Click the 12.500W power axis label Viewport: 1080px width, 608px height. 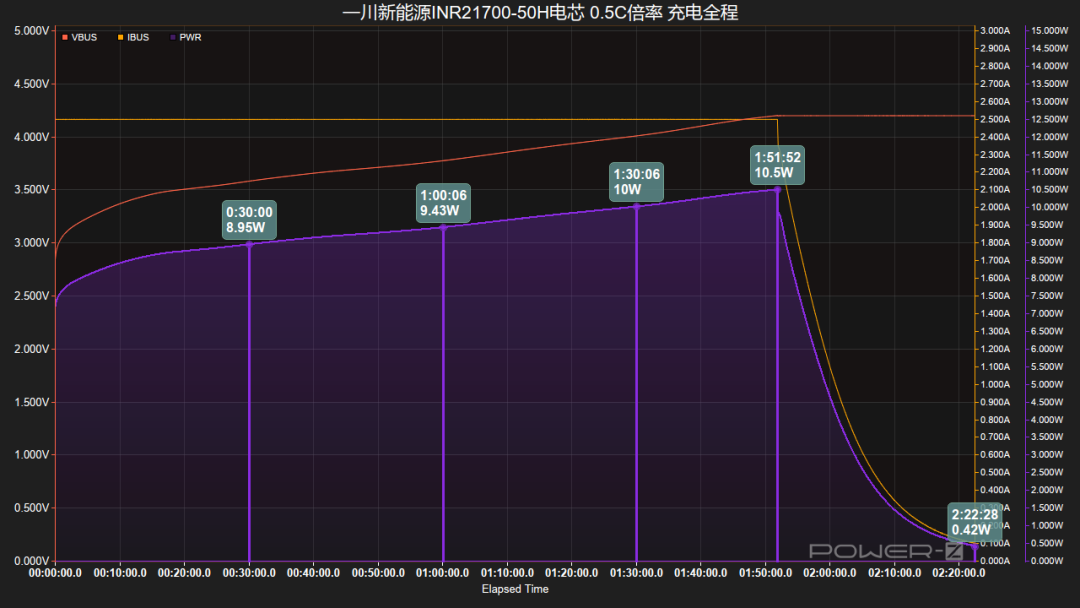point(1050,119)
